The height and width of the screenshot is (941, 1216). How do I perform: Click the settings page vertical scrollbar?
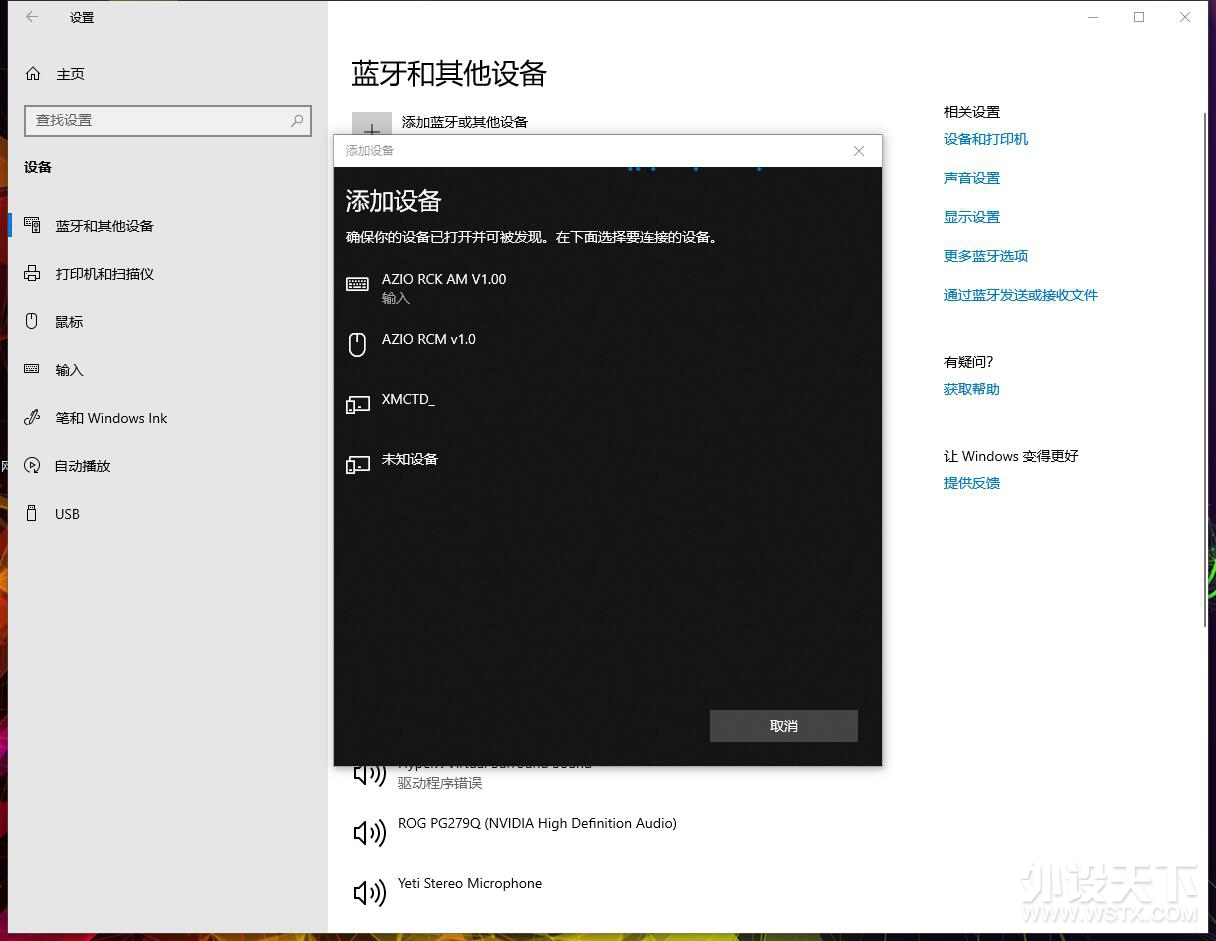[x=1206, y=370]
